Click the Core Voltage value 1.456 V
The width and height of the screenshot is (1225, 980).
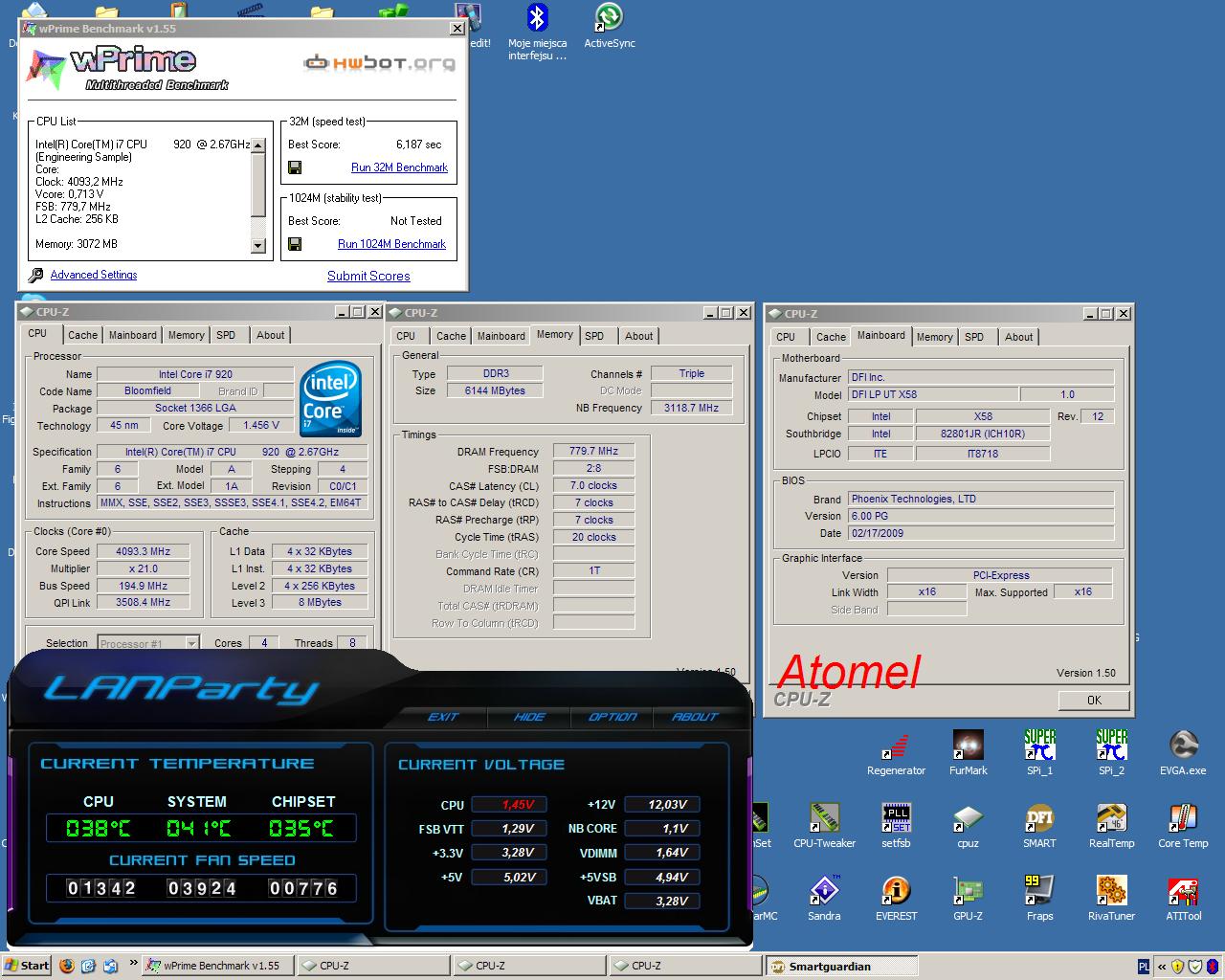coord(261,425)
